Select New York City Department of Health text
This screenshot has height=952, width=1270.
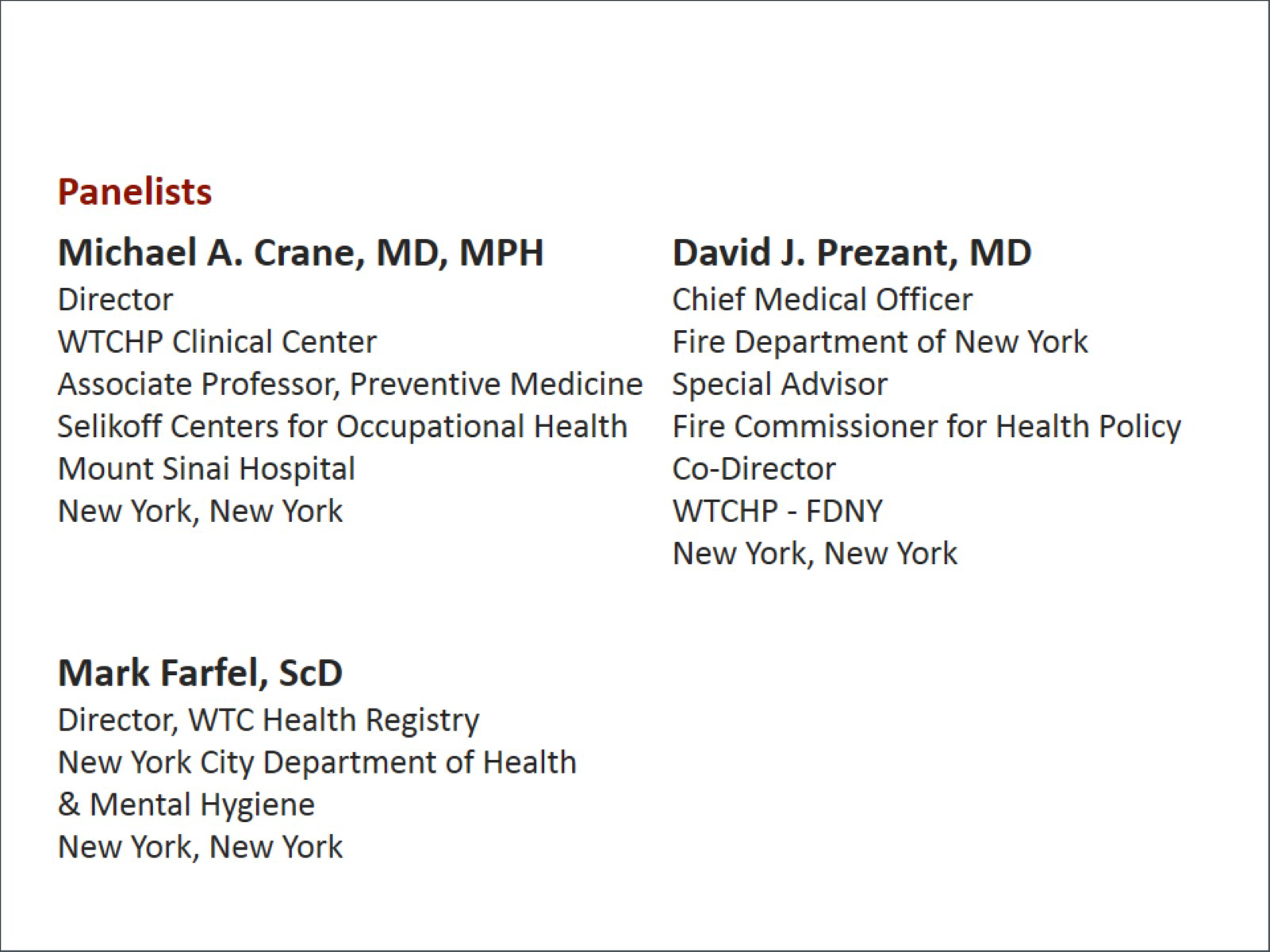[x=317, y=762]
